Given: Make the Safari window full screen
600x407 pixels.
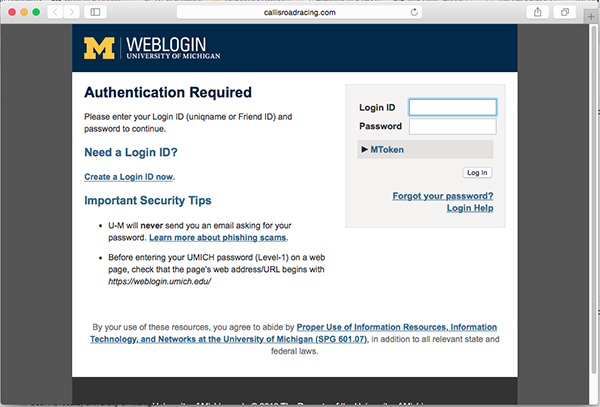Looking at the screenshot, I should [x=36, y=12].
